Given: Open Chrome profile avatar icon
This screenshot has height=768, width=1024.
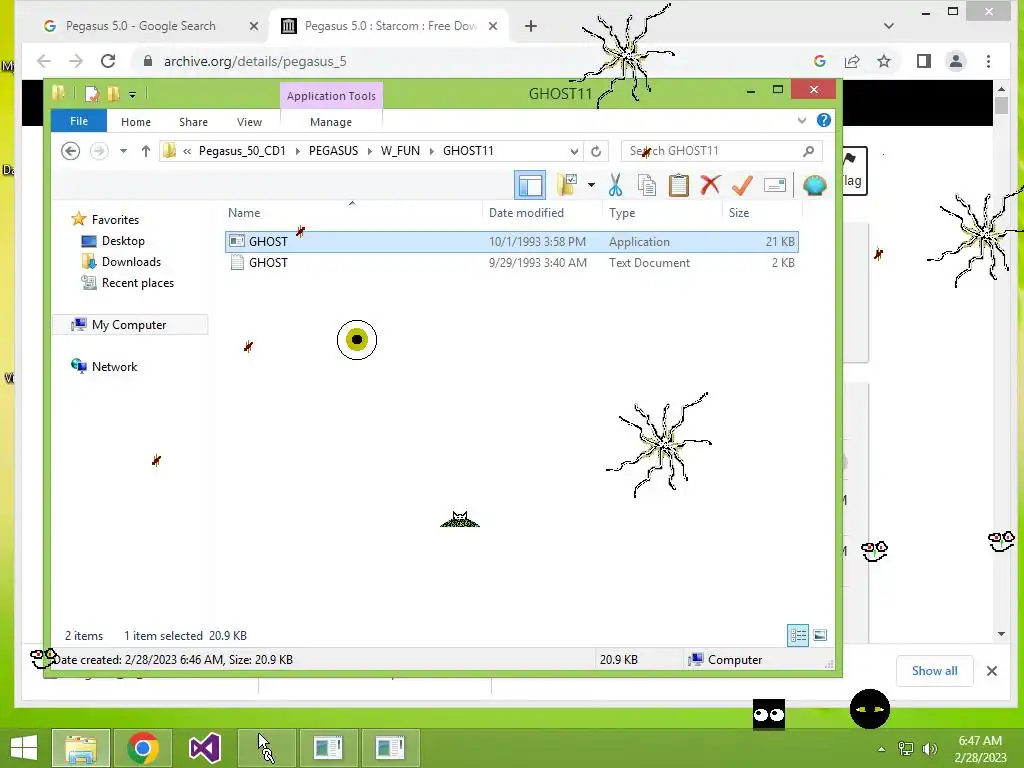Looking at the screenshot, I should click(x=955, y=61).
